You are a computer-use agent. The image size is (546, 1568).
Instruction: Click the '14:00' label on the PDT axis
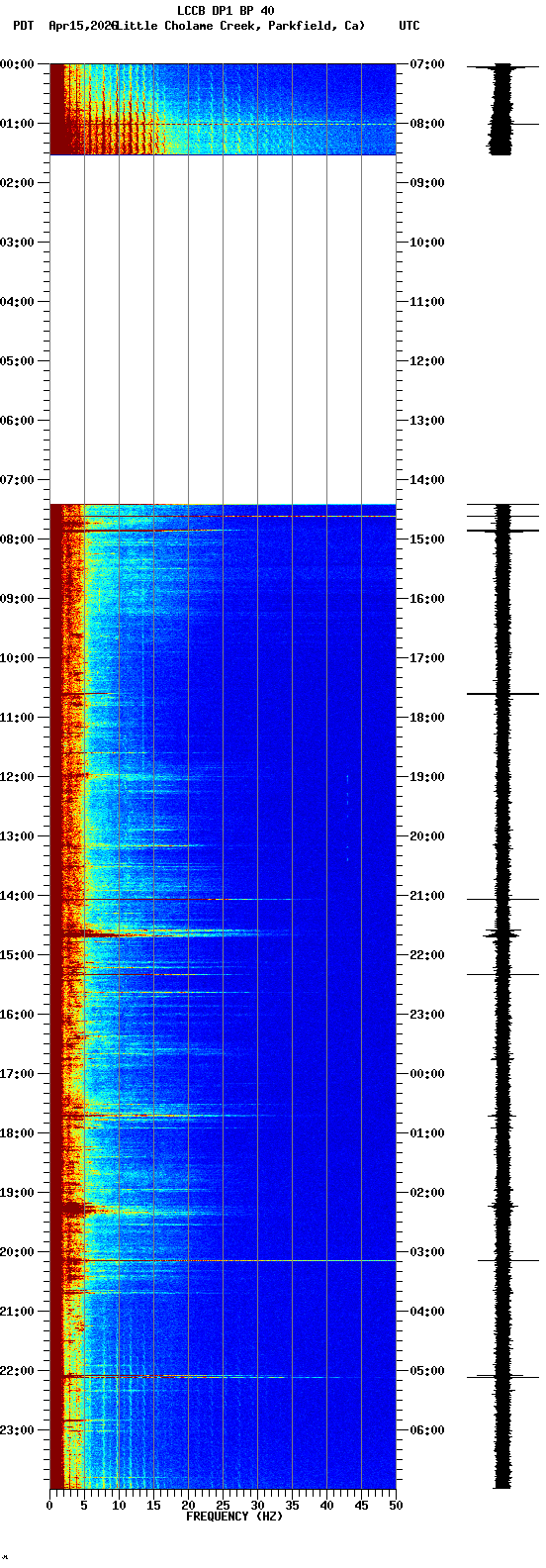(16, 896)
